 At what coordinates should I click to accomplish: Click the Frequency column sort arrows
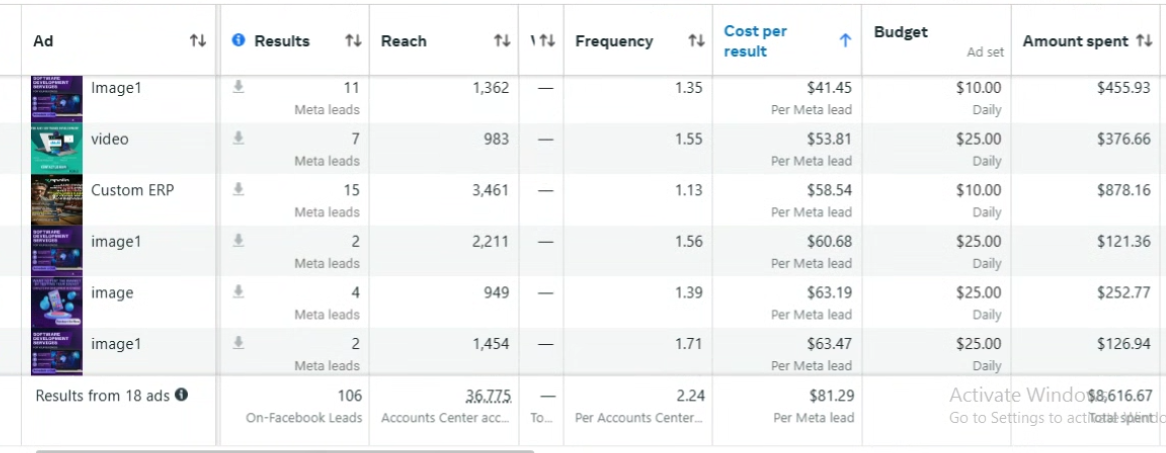pyautogui.click(x=696, y=41)
